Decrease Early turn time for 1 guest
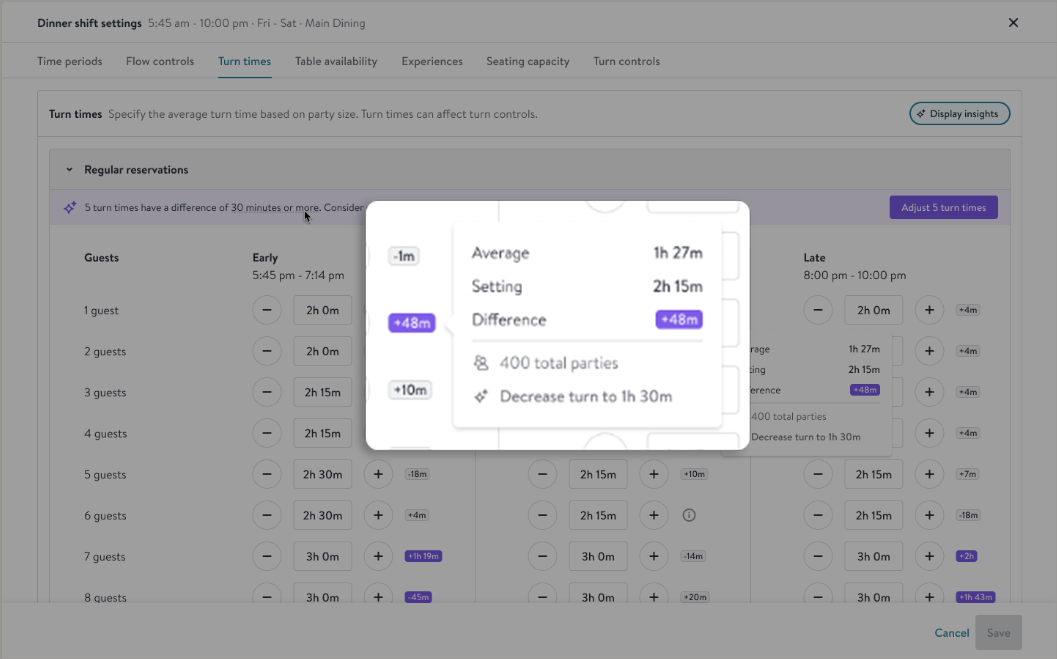The image size is (1057, 659). pyautogui.click(x=267, y=311)
